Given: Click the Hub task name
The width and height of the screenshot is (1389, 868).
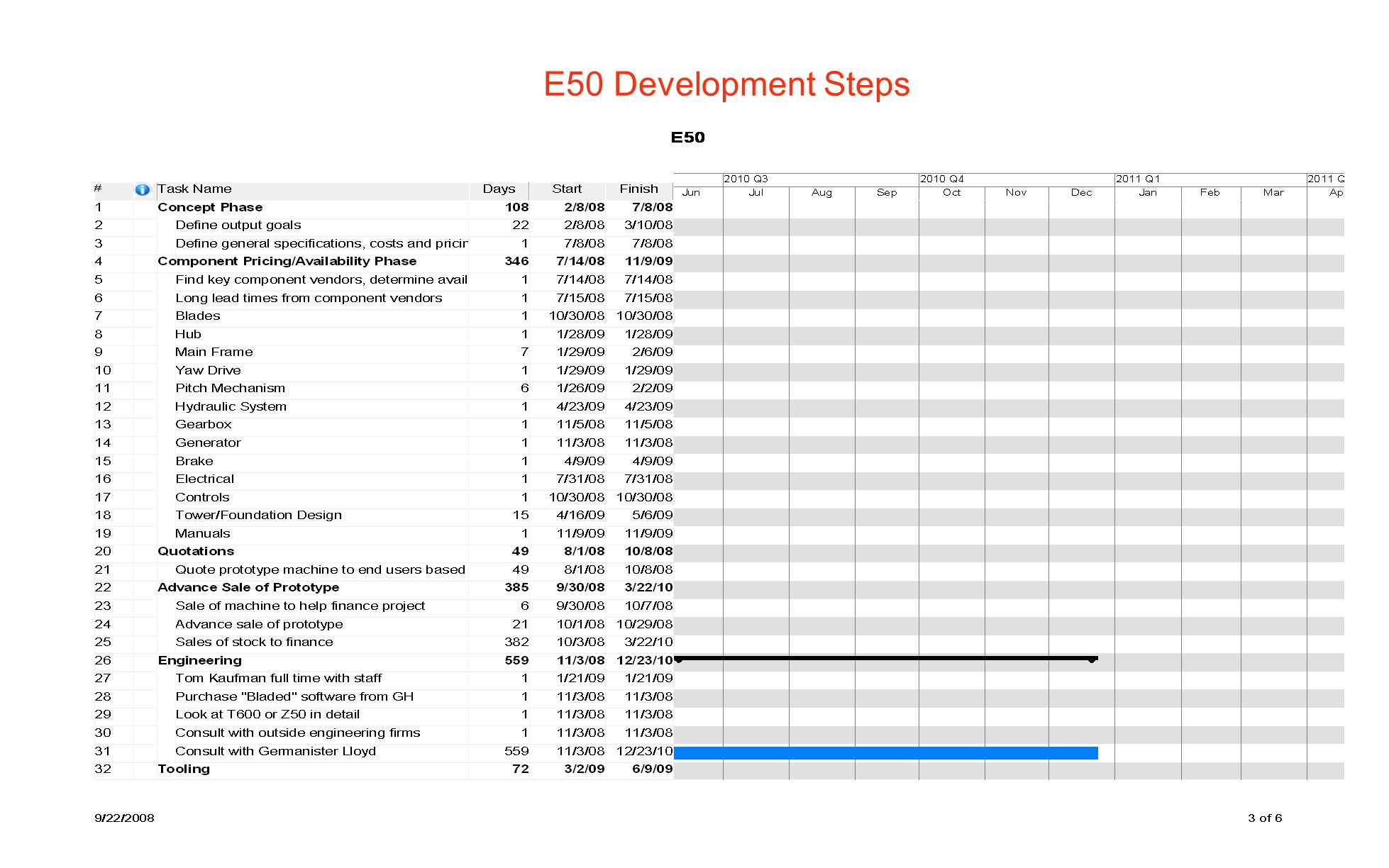Looking at the screenshot, I should pyautogui.click(x=188, y=334).
